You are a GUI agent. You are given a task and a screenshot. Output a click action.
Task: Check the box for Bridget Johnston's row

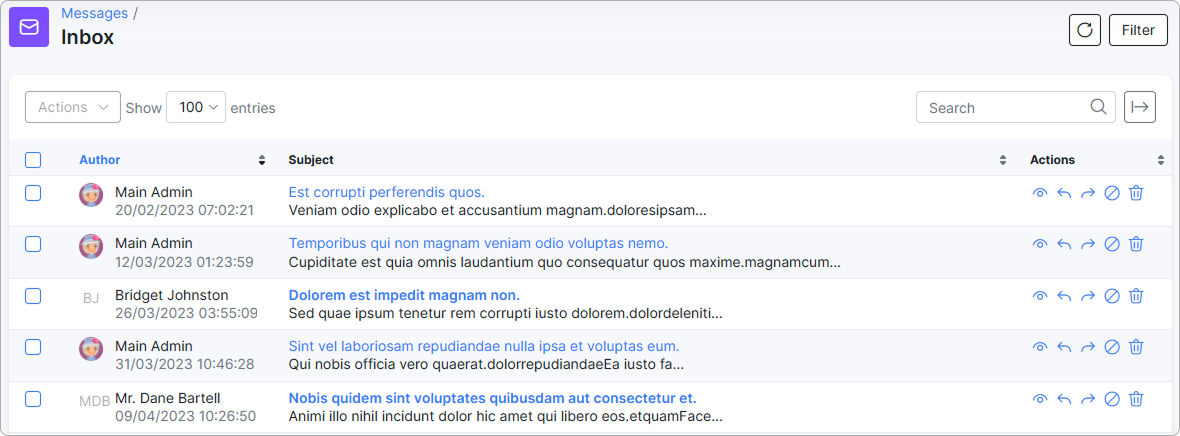point(33,296)
